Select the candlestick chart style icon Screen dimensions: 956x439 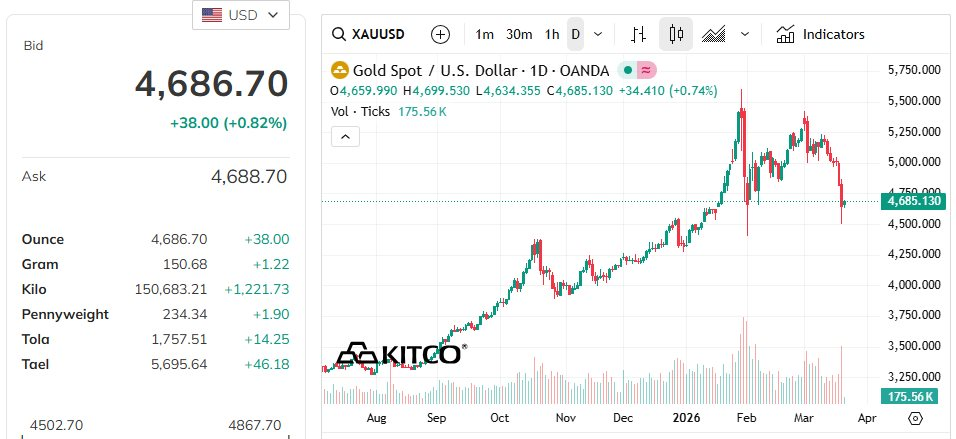click(676, 34)
